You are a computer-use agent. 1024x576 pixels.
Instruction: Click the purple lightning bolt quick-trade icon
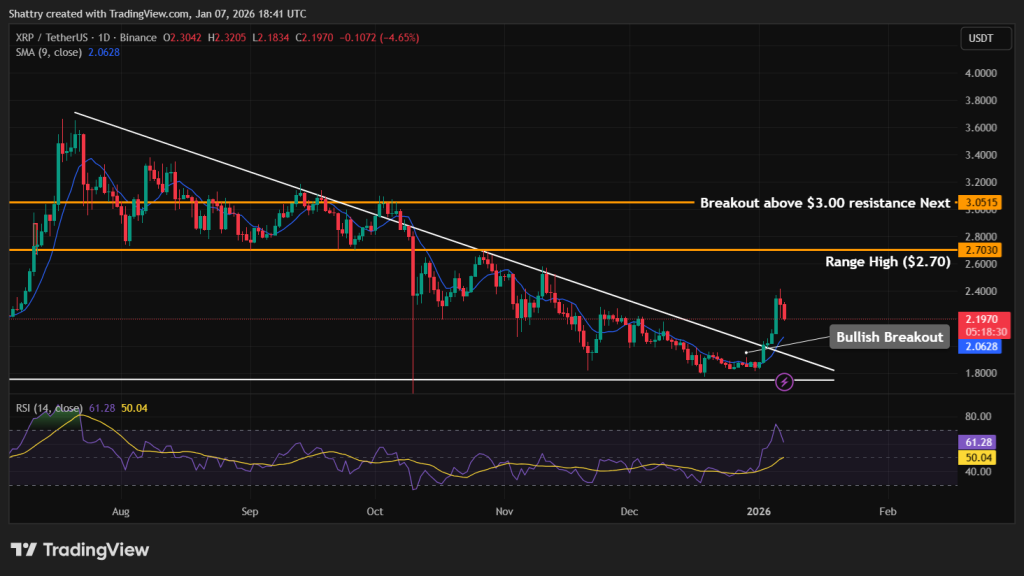[784, 382]
